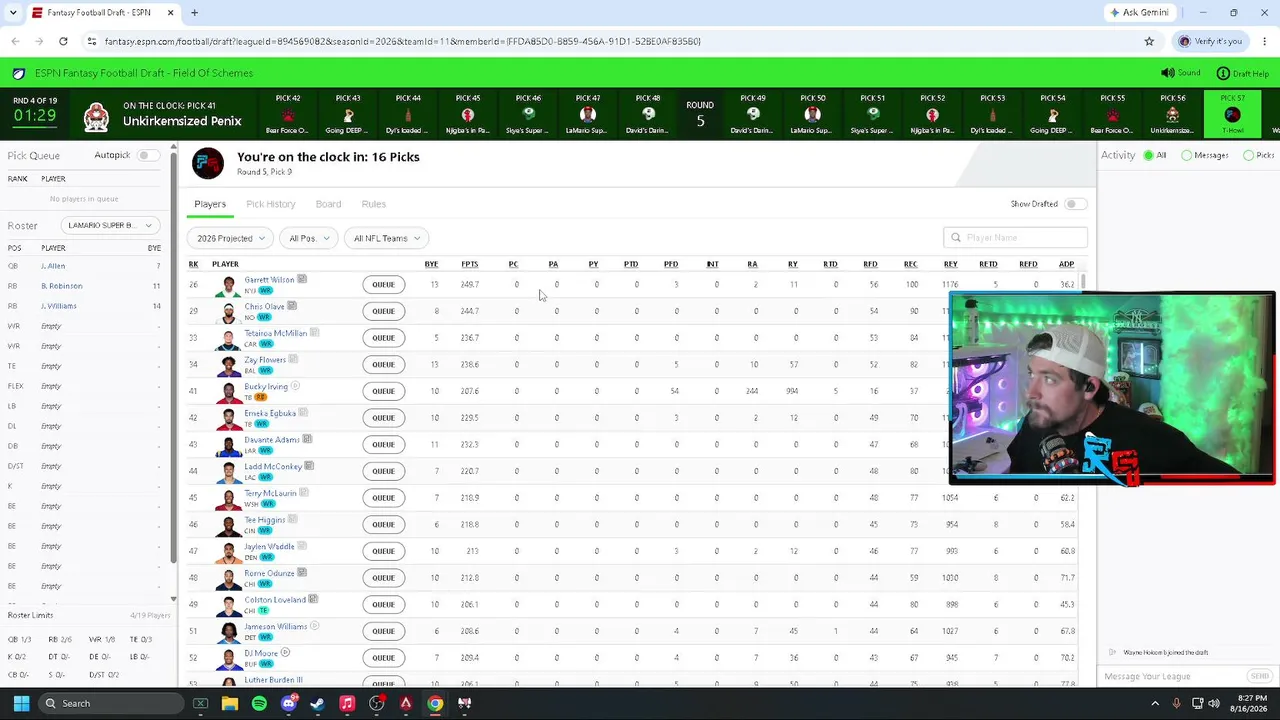Open the news note icon beside Davante Adams

pos(307,439)
